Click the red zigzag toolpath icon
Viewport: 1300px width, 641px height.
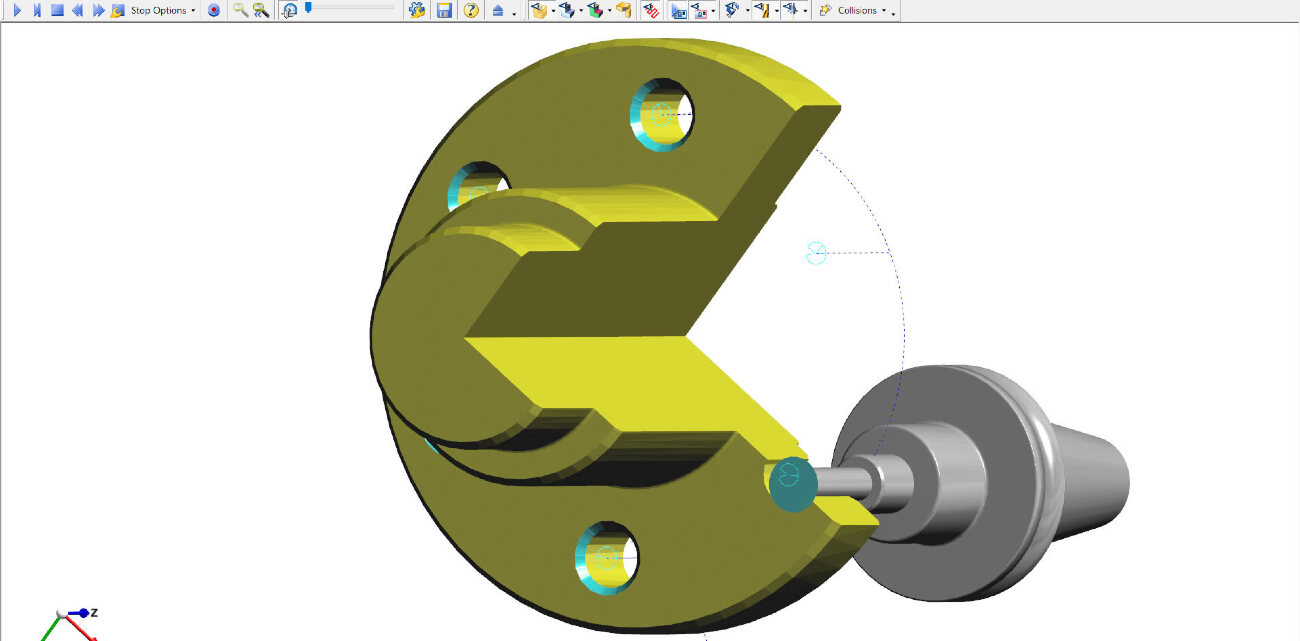click(x=650, y=10)
